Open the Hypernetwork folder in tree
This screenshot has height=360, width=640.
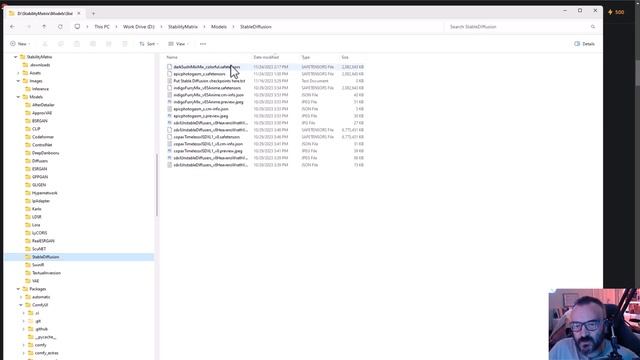[x=44, y=193]
